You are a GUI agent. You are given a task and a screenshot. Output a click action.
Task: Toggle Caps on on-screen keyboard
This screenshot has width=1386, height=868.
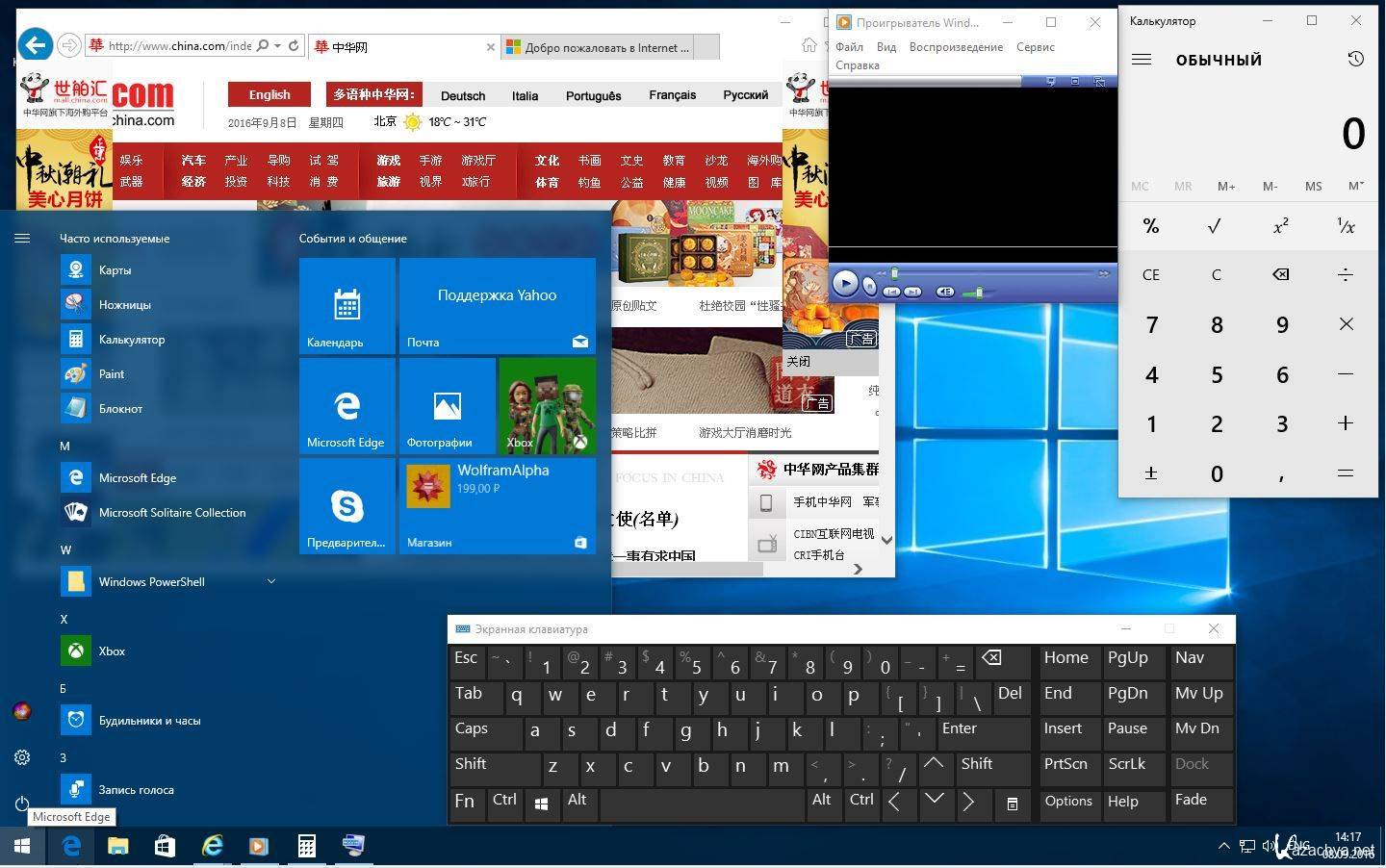[484, 731]
